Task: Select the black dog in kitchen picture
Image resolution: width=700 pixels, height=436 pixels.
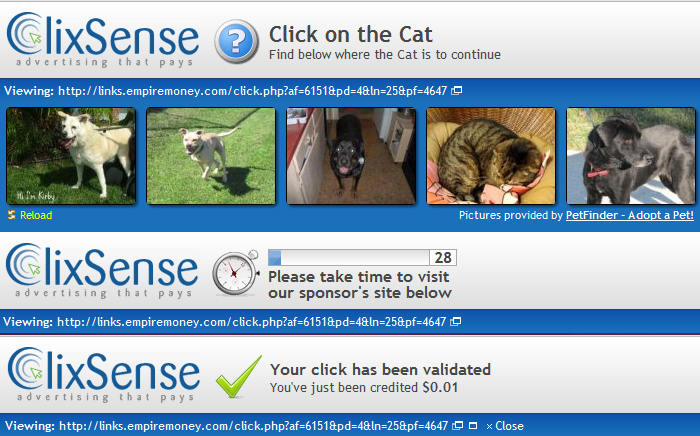Action: 351,156
